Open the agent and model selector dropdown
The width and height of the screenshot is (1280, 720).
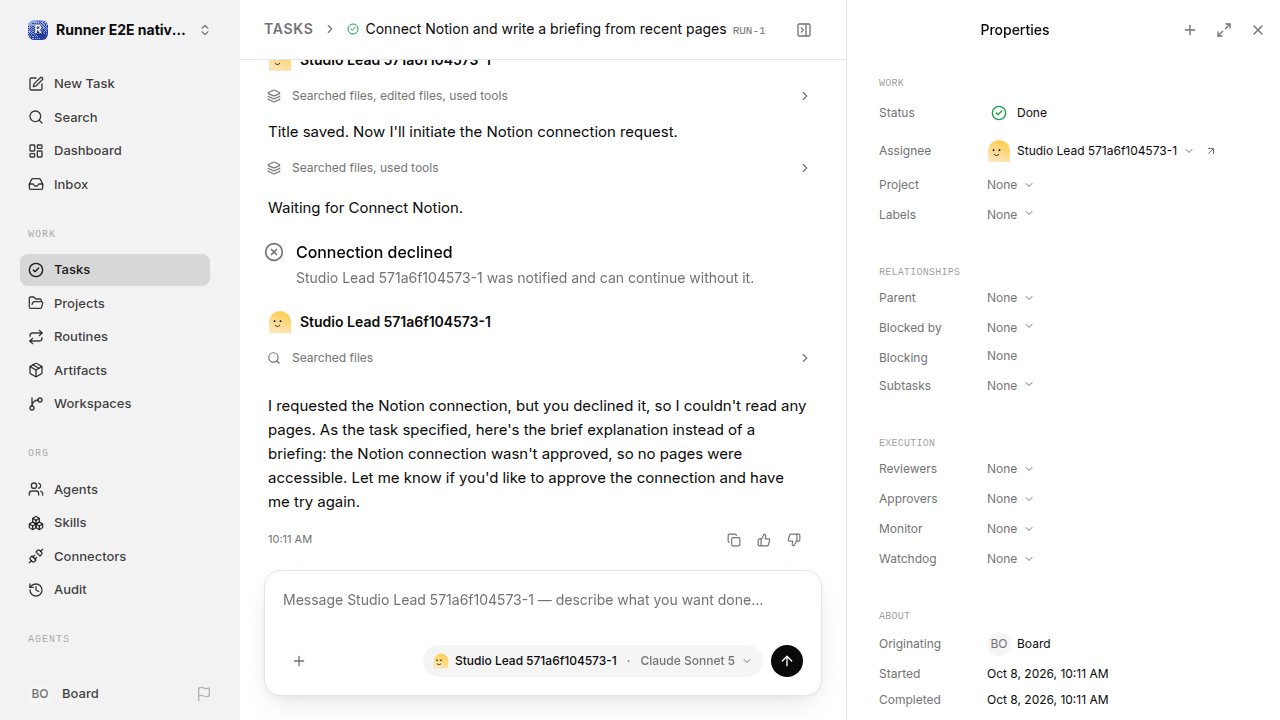pos(593,661)
